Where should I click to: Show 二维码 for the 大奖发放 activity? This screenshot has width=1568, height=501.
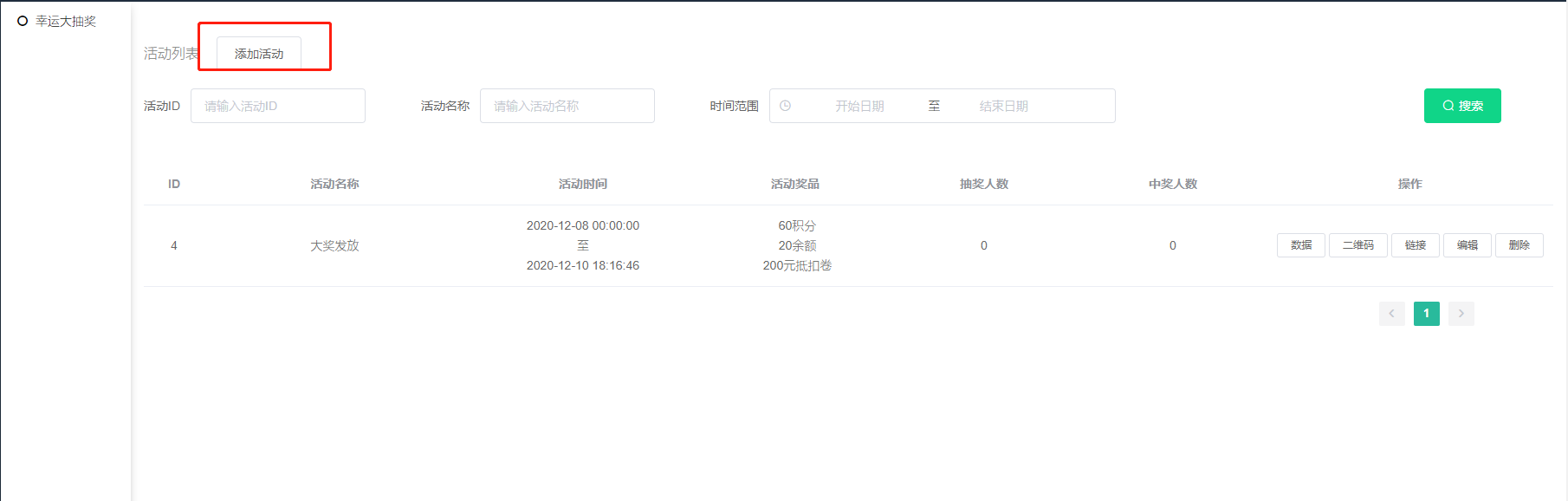point(1358,245)
